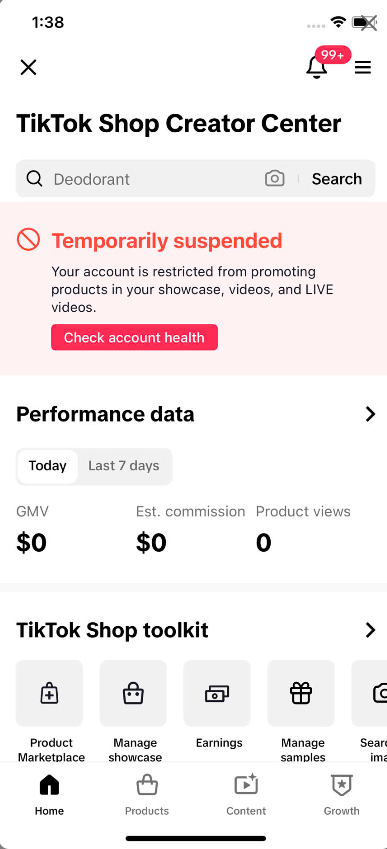Expand TikTok Shop toolkit chevron
This screenshot has height=849, width=387.
click(x=370, y=630)
